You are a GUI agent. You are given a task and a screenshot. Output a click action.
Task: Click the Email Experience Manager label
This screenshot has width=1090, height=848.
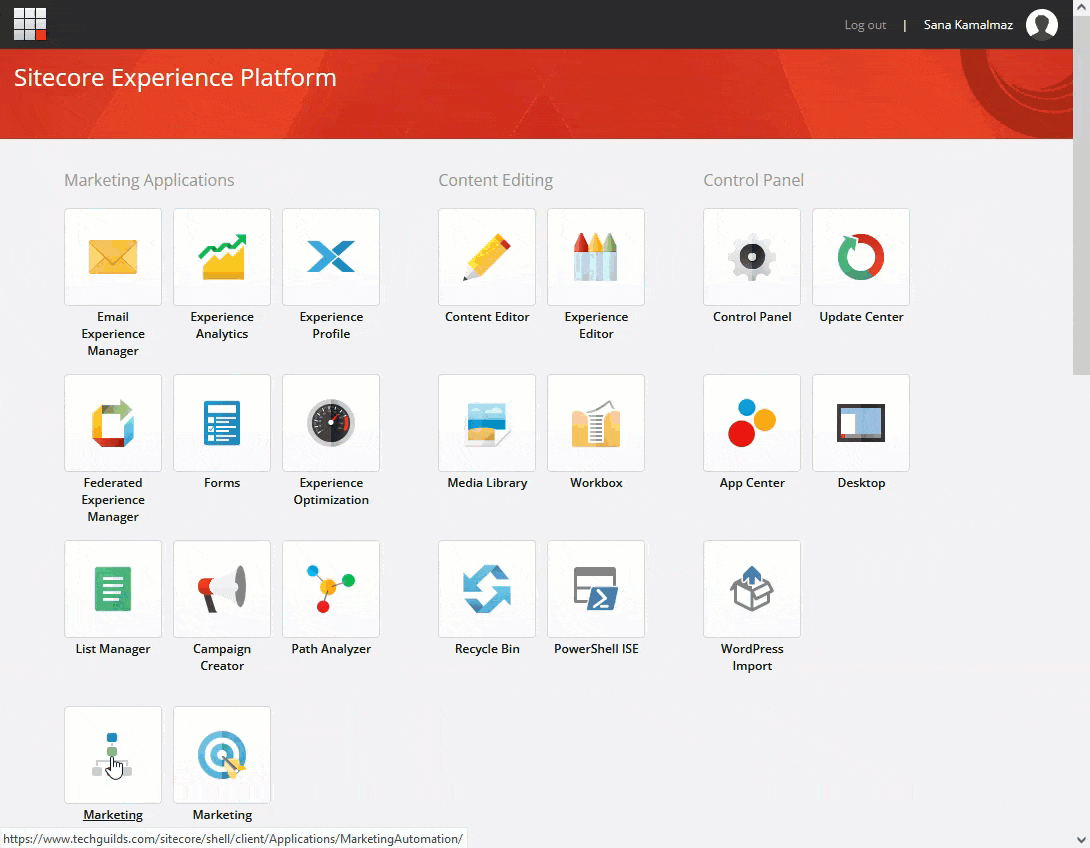[x=113, y=334]
